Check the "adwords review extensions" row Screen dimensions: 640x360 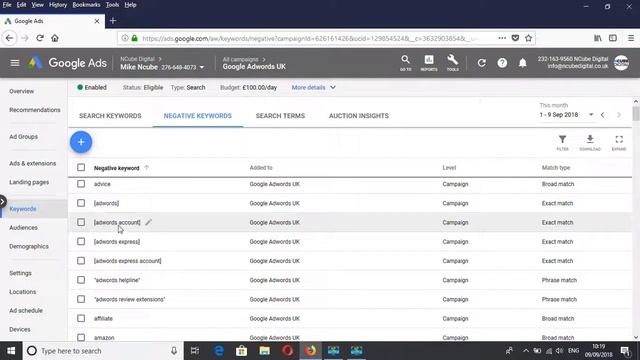[x=81, y=299]
